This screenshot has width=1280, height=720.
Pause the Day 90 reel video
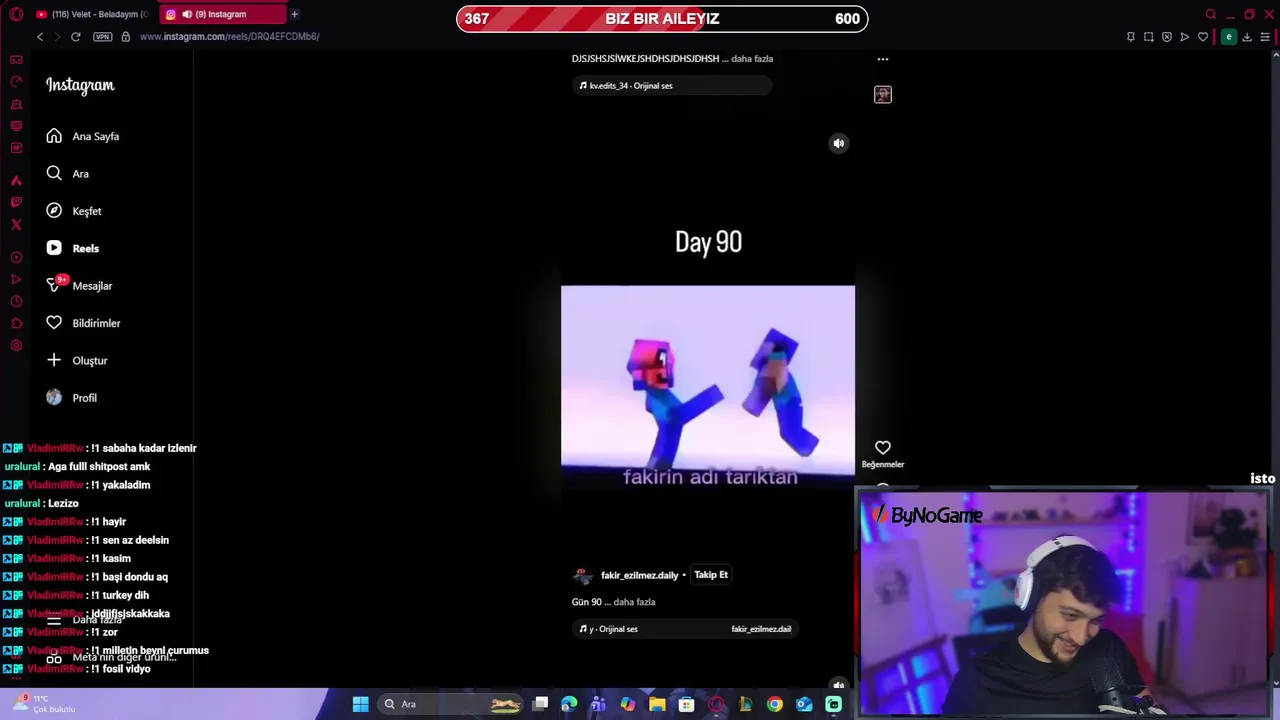[708, 380]
